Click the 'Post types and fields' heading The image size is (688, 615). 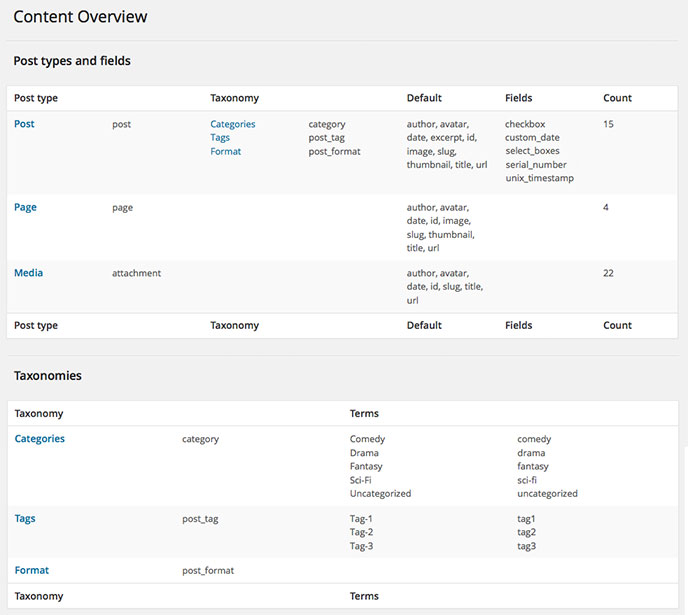pos(72,61)
